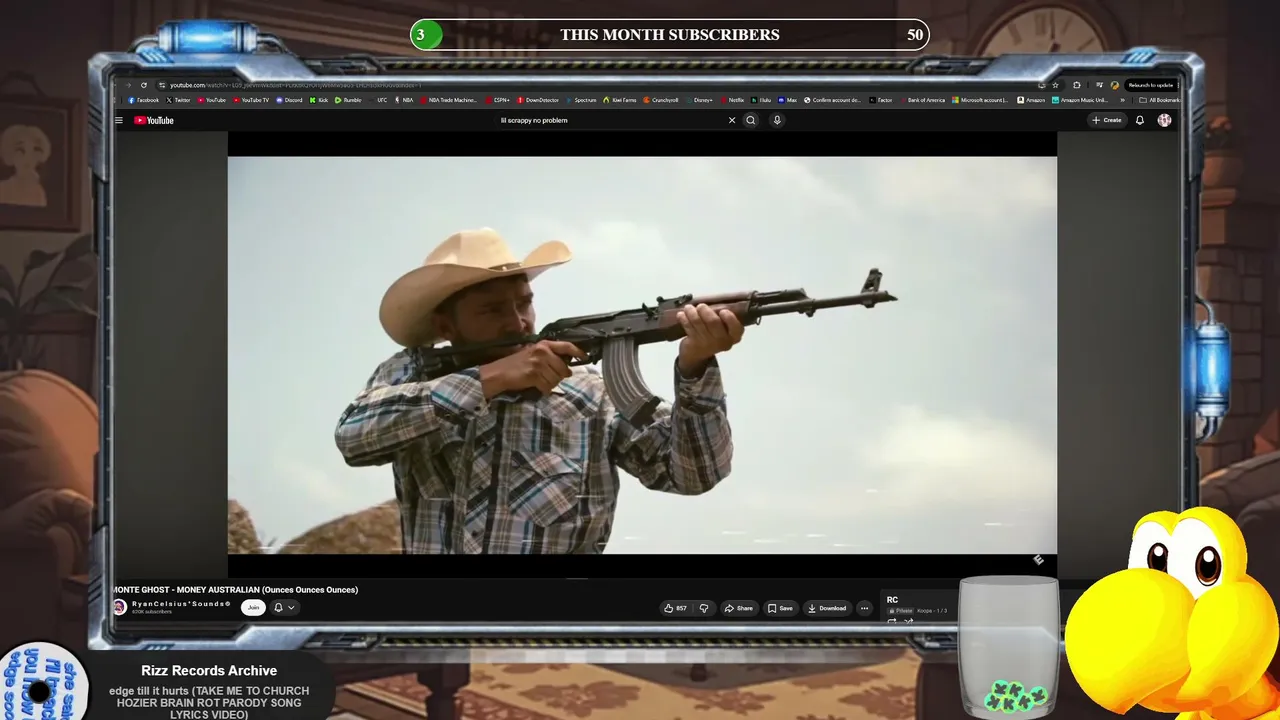Viewport: 1280px width, 720px height.
Task: Open the Bank of America bookmark
Action: pos(922,100)
